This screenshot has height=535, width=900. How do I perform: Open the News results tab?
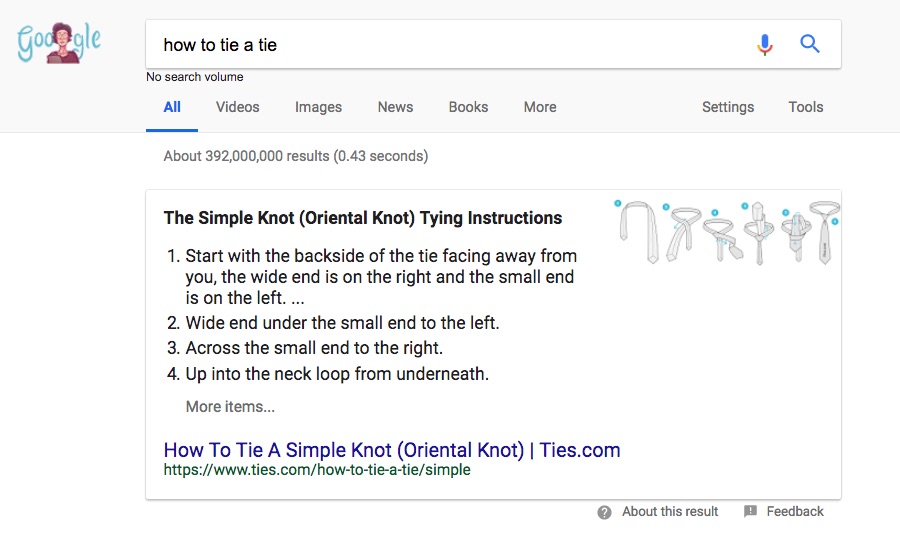point(395,107)
